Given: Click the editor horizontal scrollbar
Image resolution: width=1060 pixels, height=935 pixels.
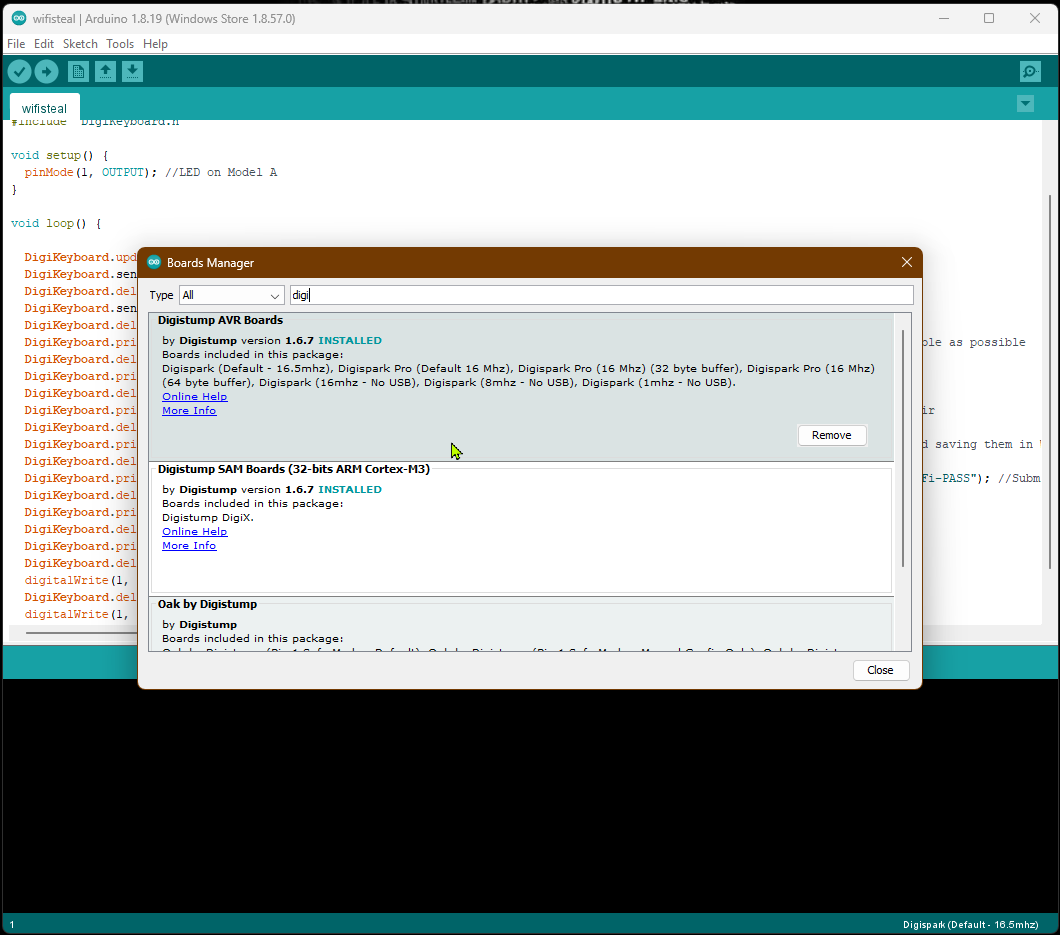Looking at the screenshot, I should click(x=81, y=633).
